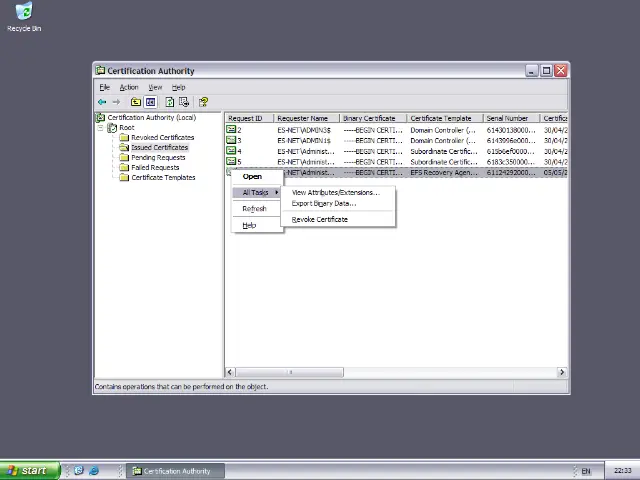The width and height of the screenshot is (640, 480).
Task: Click the Pending Requests folder icon
Action: coord(124,158)
